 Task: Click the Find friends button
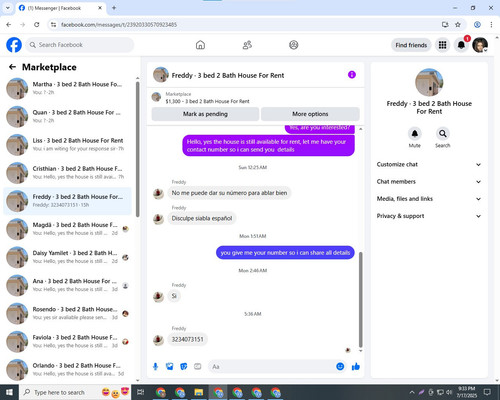pyautogui.click(x=411, y=45)
